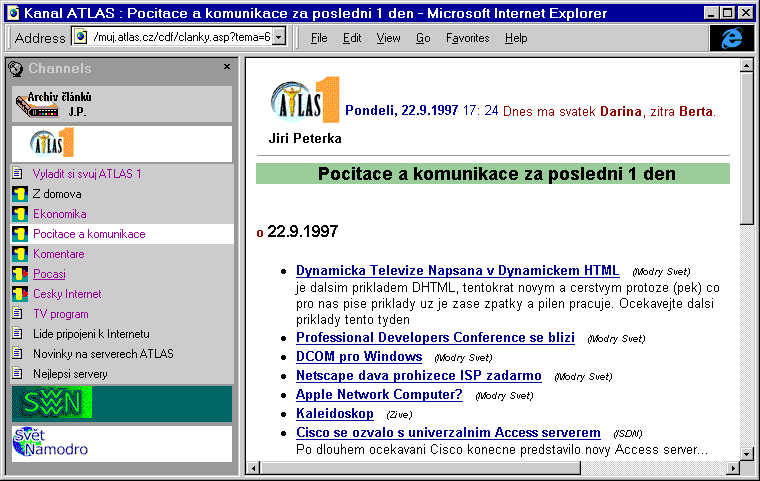The image size is (760, 481).
Task: Open the Ekonomika section
Action: click(60, 214)
